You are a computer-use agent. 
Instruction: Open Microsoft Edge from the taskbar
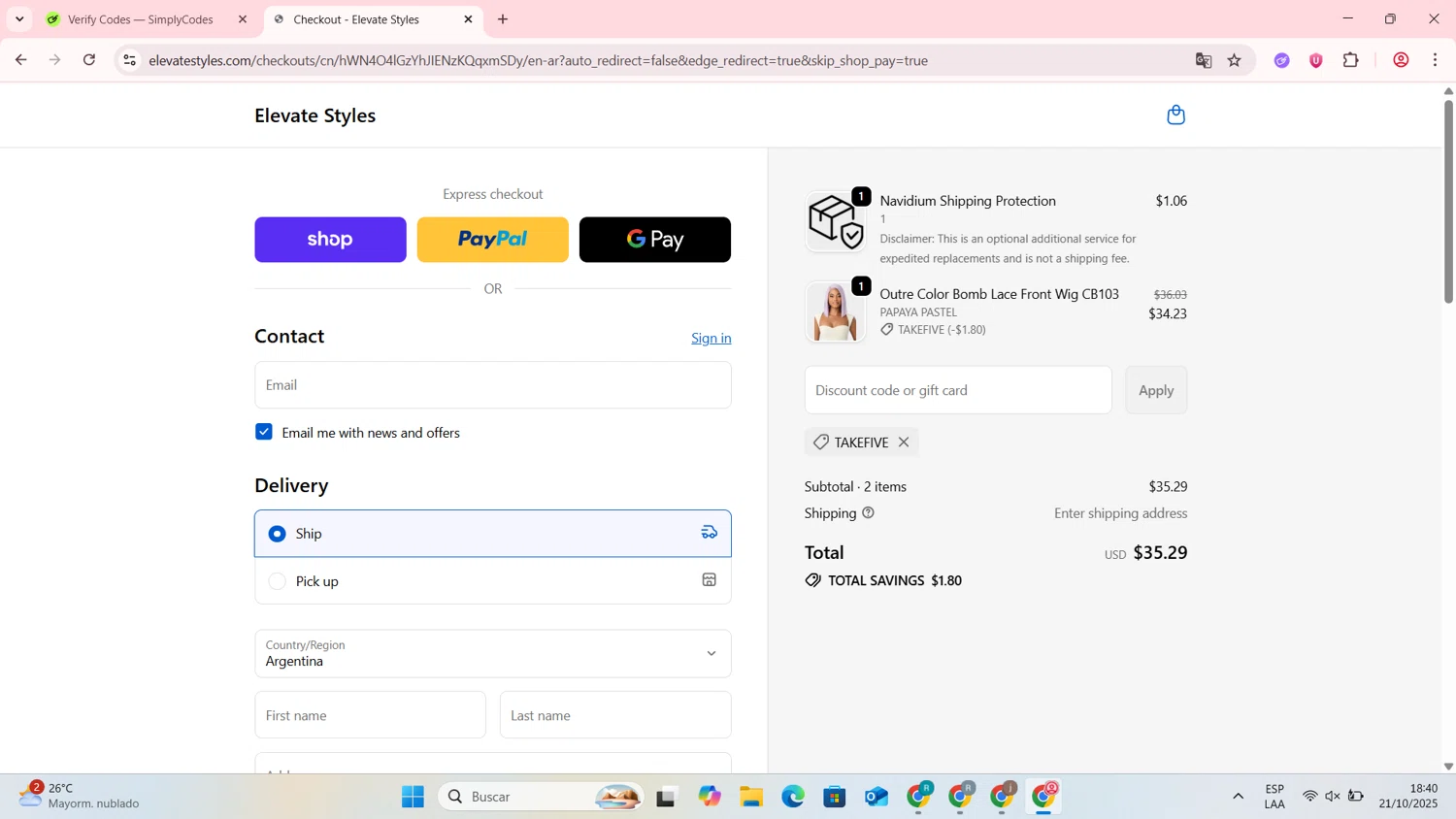pyautogui.click(x=793, y=797)
